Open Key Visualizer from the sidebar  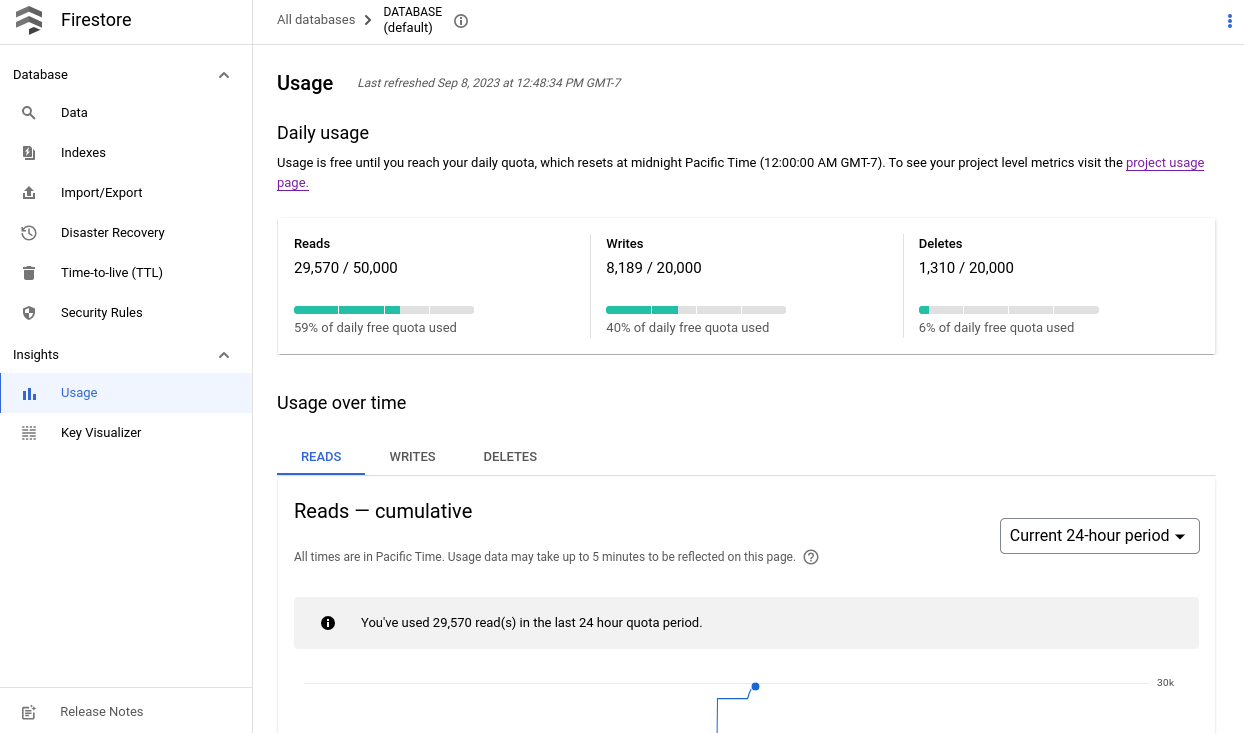101,432
